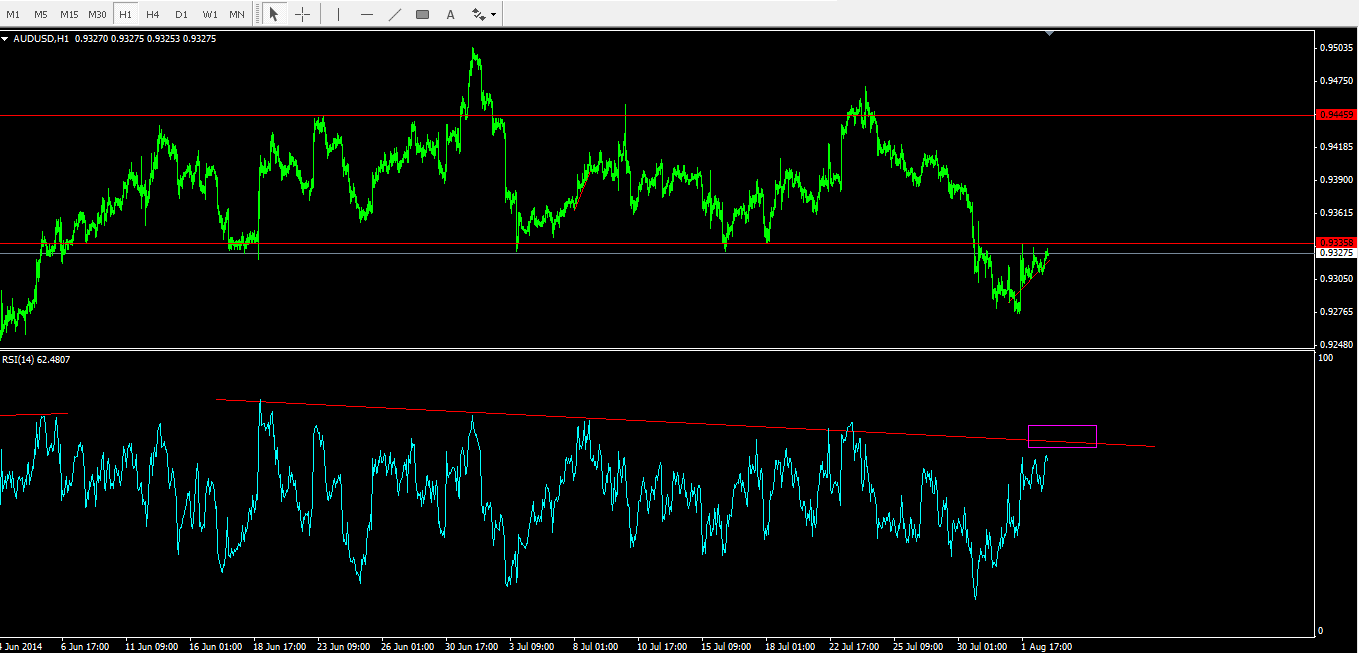
Task: Click the 22 Jul 17:00 time label
Action: pos(855,646)
